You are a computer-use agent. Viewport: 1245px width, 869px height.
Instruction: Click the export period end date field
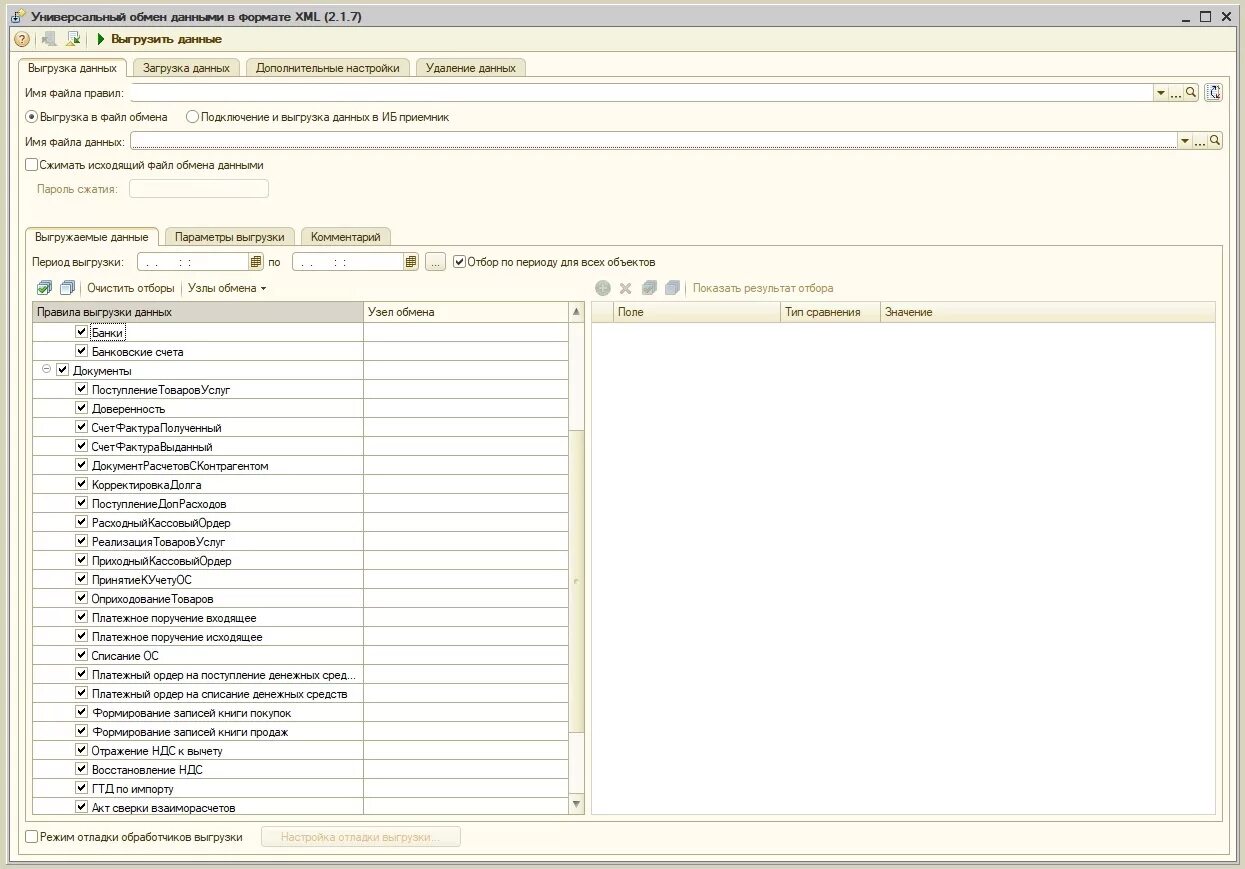(x=348, y=262)
